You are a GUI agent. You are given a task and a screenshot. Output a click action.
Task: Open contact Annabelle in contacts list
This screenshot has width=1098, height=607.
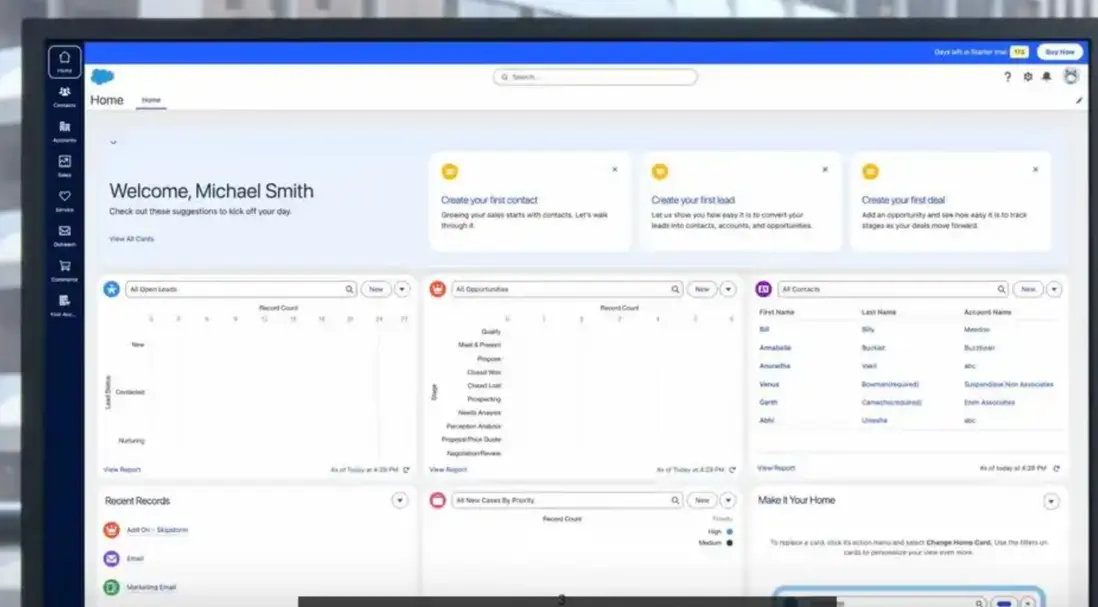pos(775,348)
